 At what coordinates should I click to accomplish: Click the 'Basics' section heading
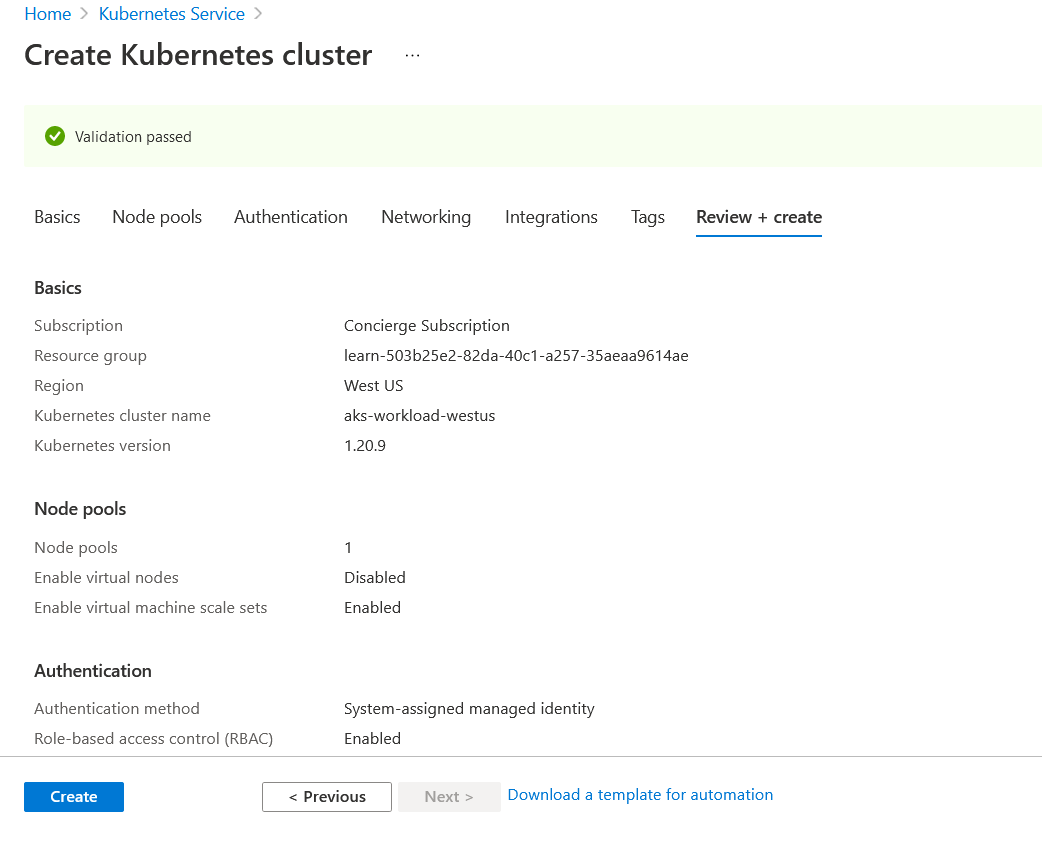(x=58, y=288)
